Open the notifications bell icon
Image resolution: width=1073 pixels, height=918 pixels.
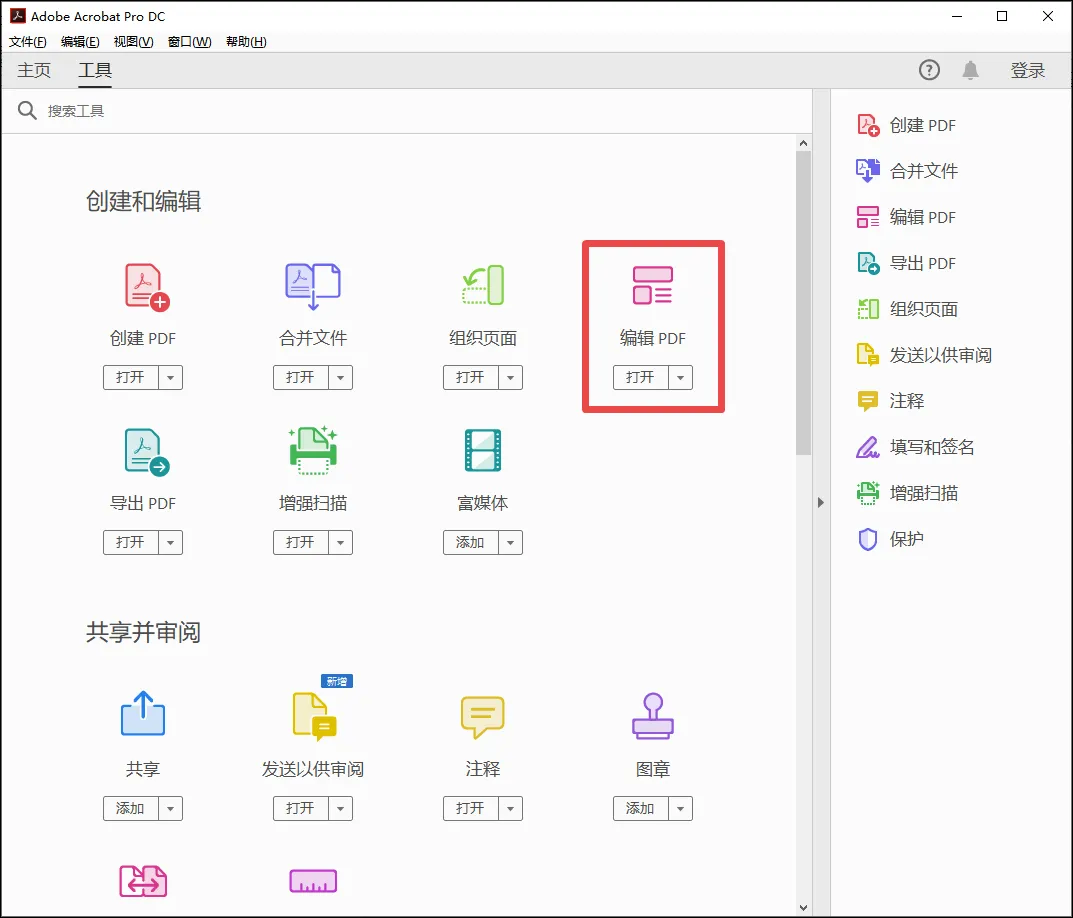pyautogui.click(x=970, y=70)
